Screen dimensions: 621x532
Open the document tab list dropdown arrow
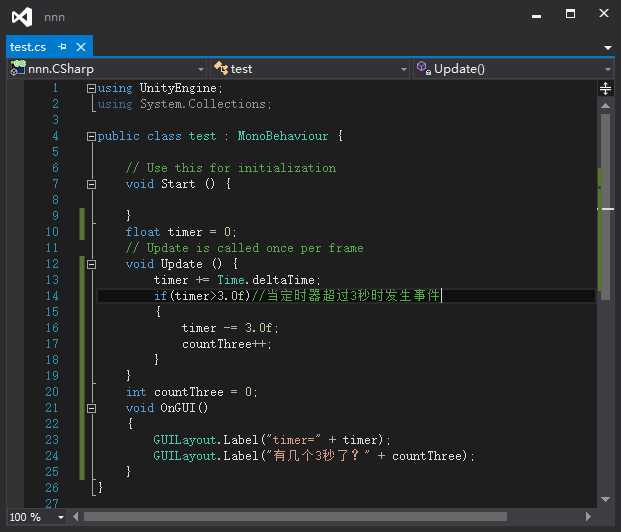(608, 48)
